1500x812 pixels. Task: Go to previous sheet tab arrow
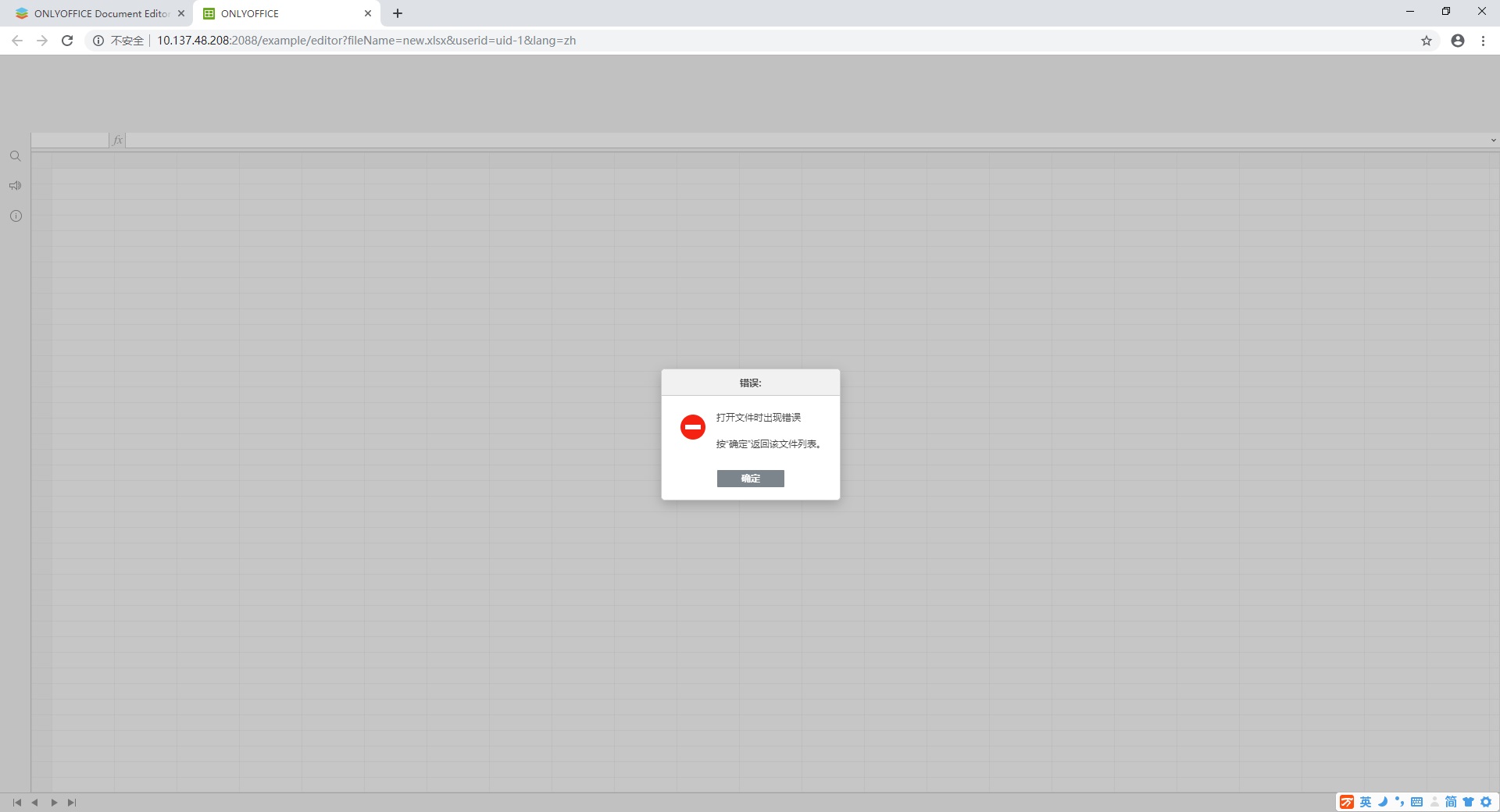click(35, 803)
